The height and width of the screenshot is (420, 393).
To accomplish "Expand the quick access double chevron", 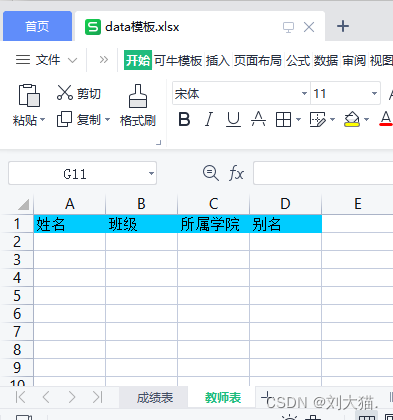I will [x=104, y=60].
